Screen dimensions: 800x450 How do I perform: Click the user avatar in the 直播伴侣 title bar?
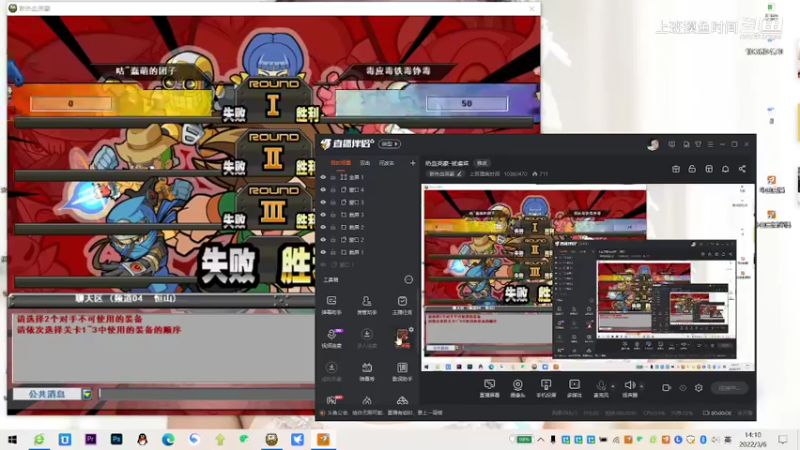pos(653,144)
